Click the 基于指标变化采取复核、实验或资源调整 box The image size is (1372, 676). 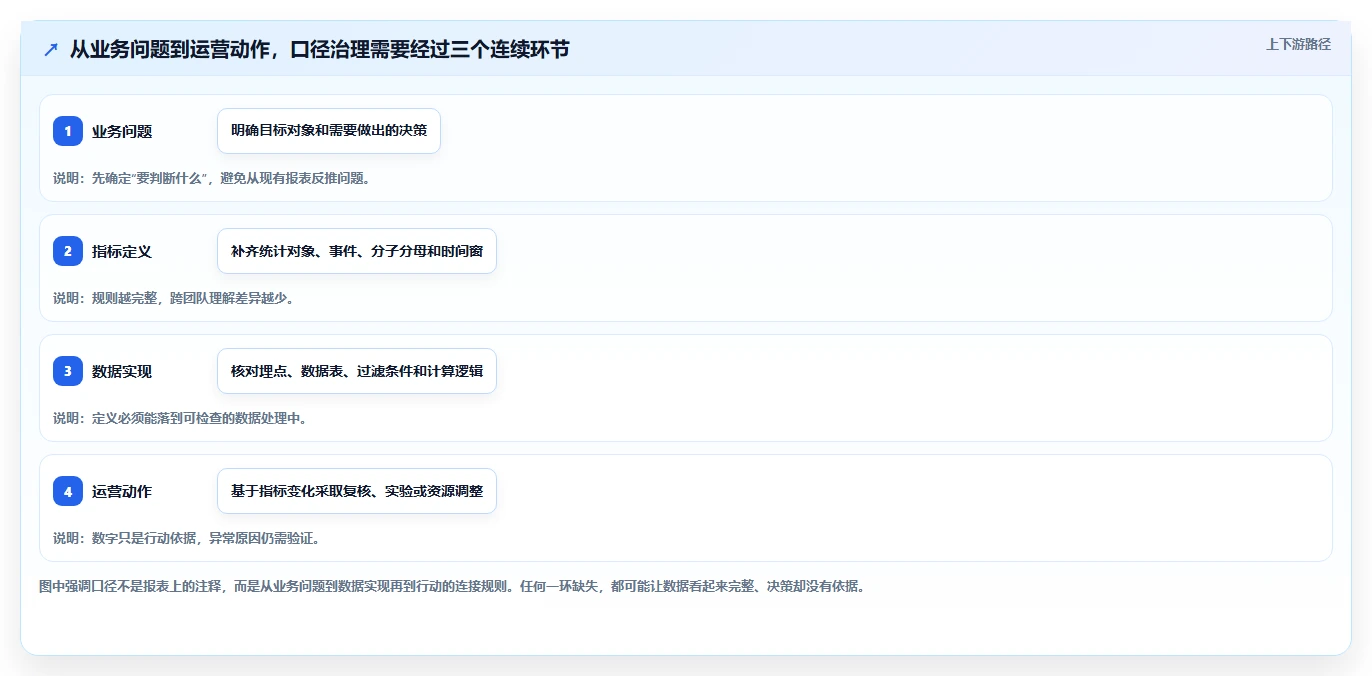(357, 491)
